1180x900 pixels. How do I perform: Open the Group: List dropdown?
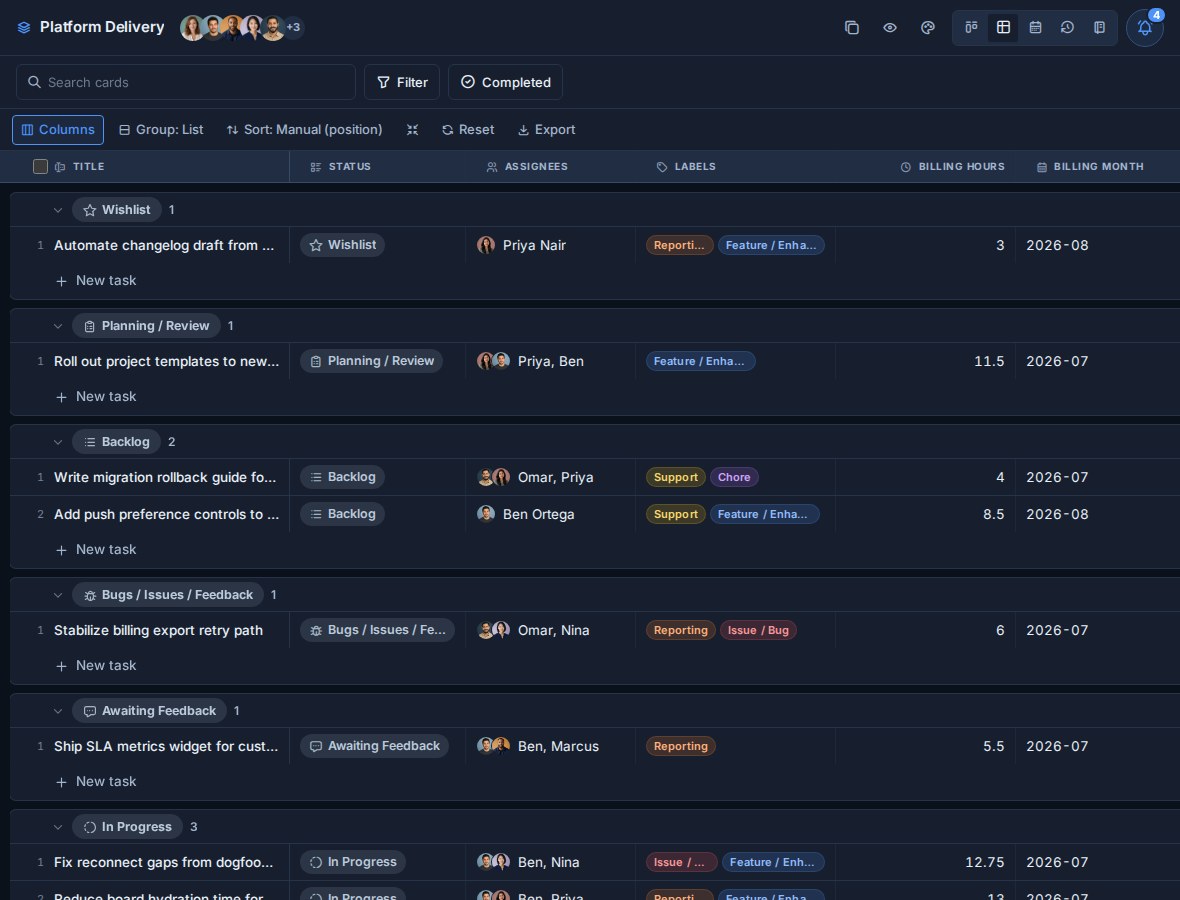(161, 129)
